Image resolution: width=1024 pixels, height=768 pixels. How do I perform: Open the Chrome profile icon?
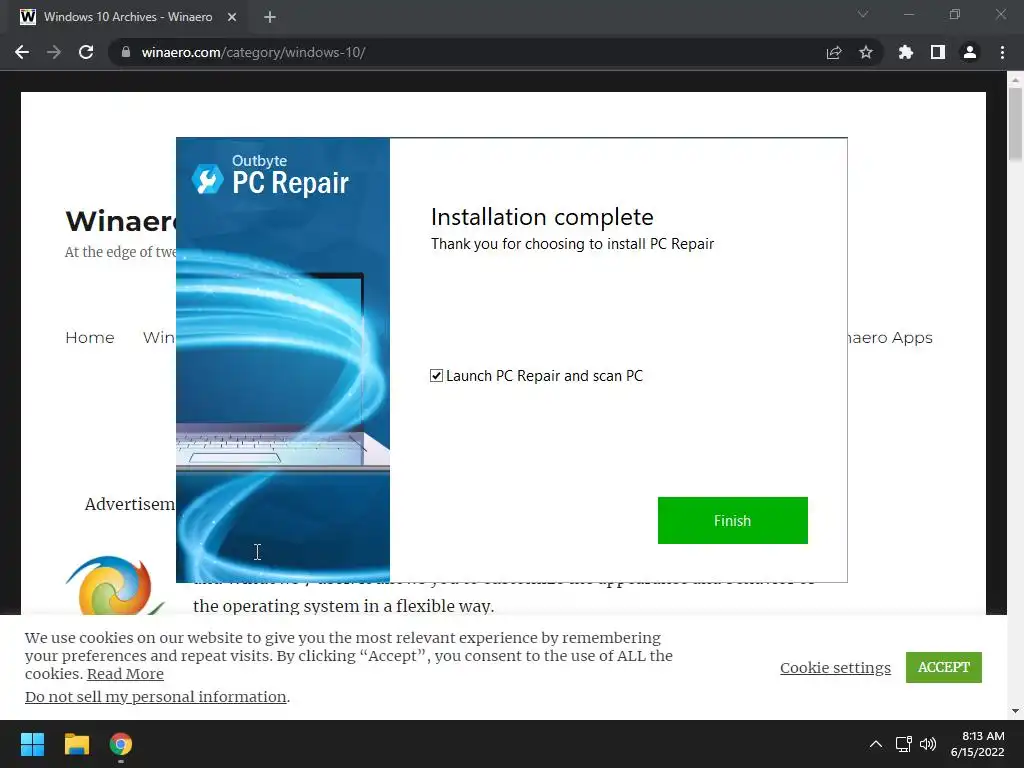click(x=970, y=52)
